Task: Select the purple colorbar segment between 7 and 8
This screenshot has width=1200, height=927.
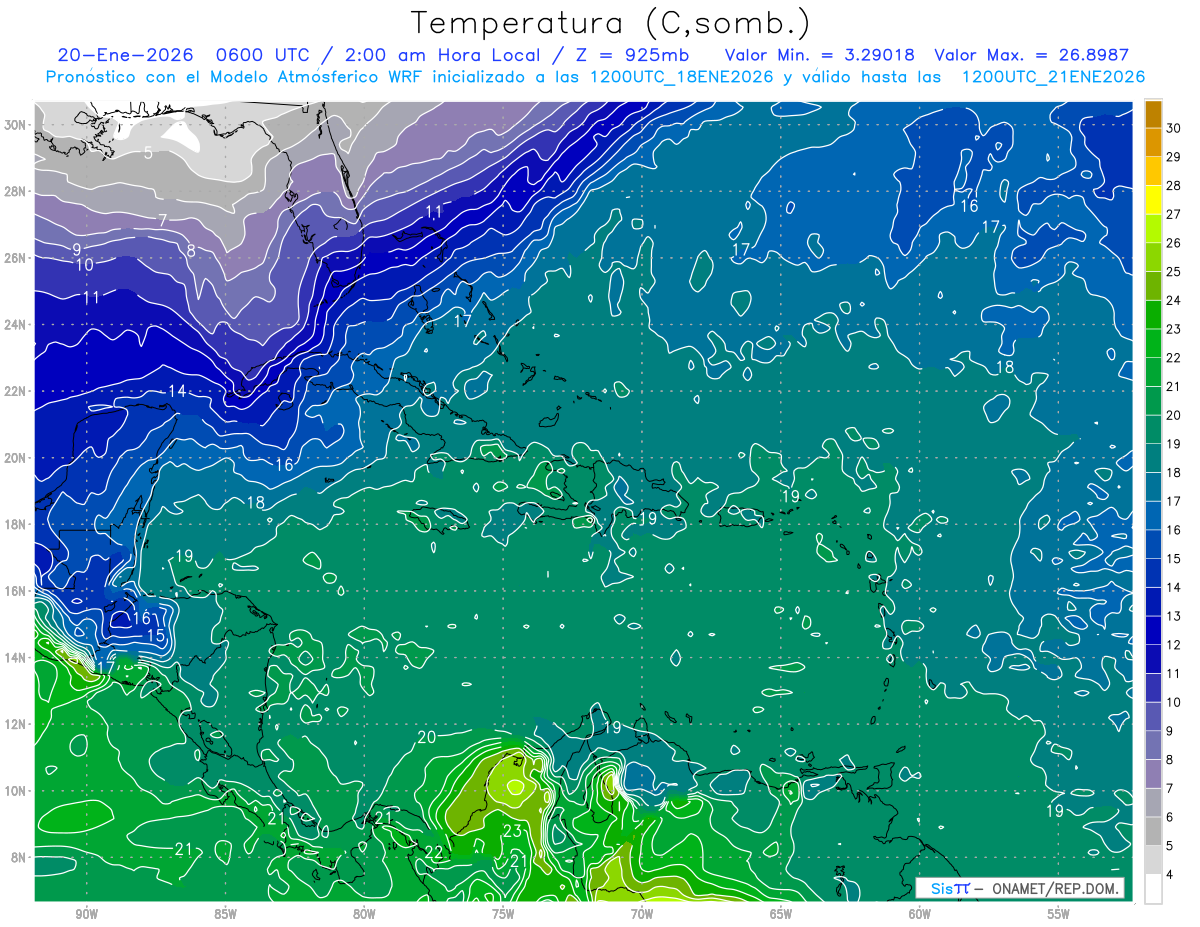Action: pos(1154,774)
